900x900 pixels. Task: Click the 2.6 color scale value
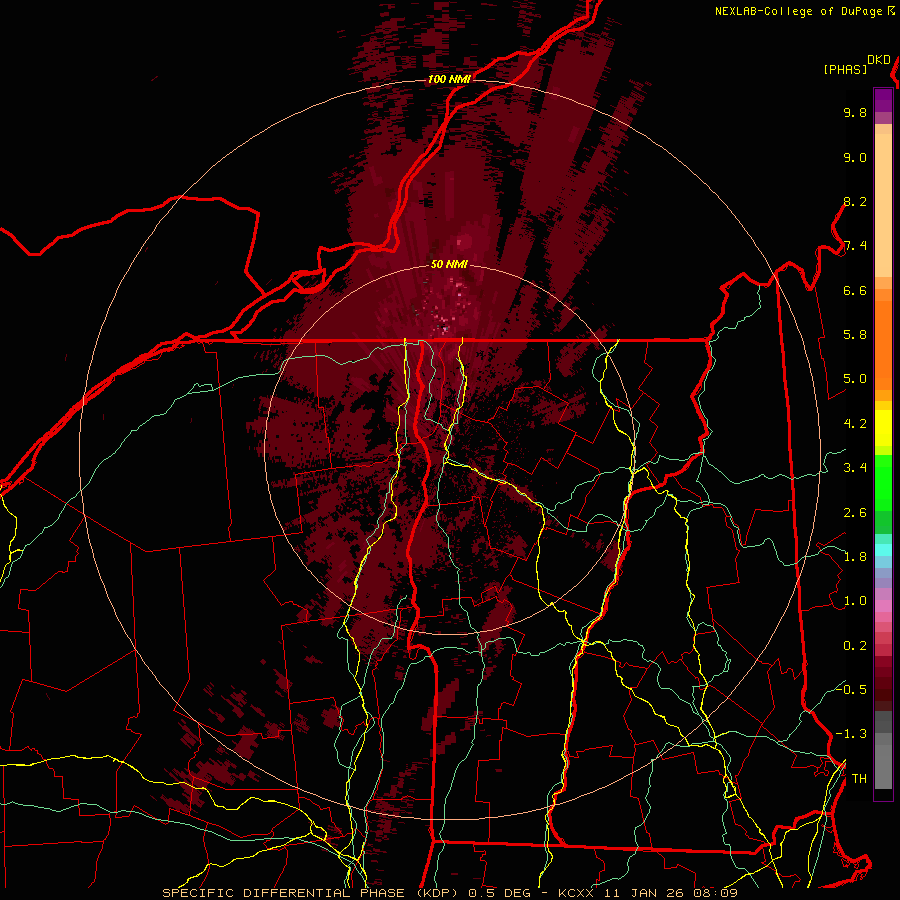tap(855, 513)
